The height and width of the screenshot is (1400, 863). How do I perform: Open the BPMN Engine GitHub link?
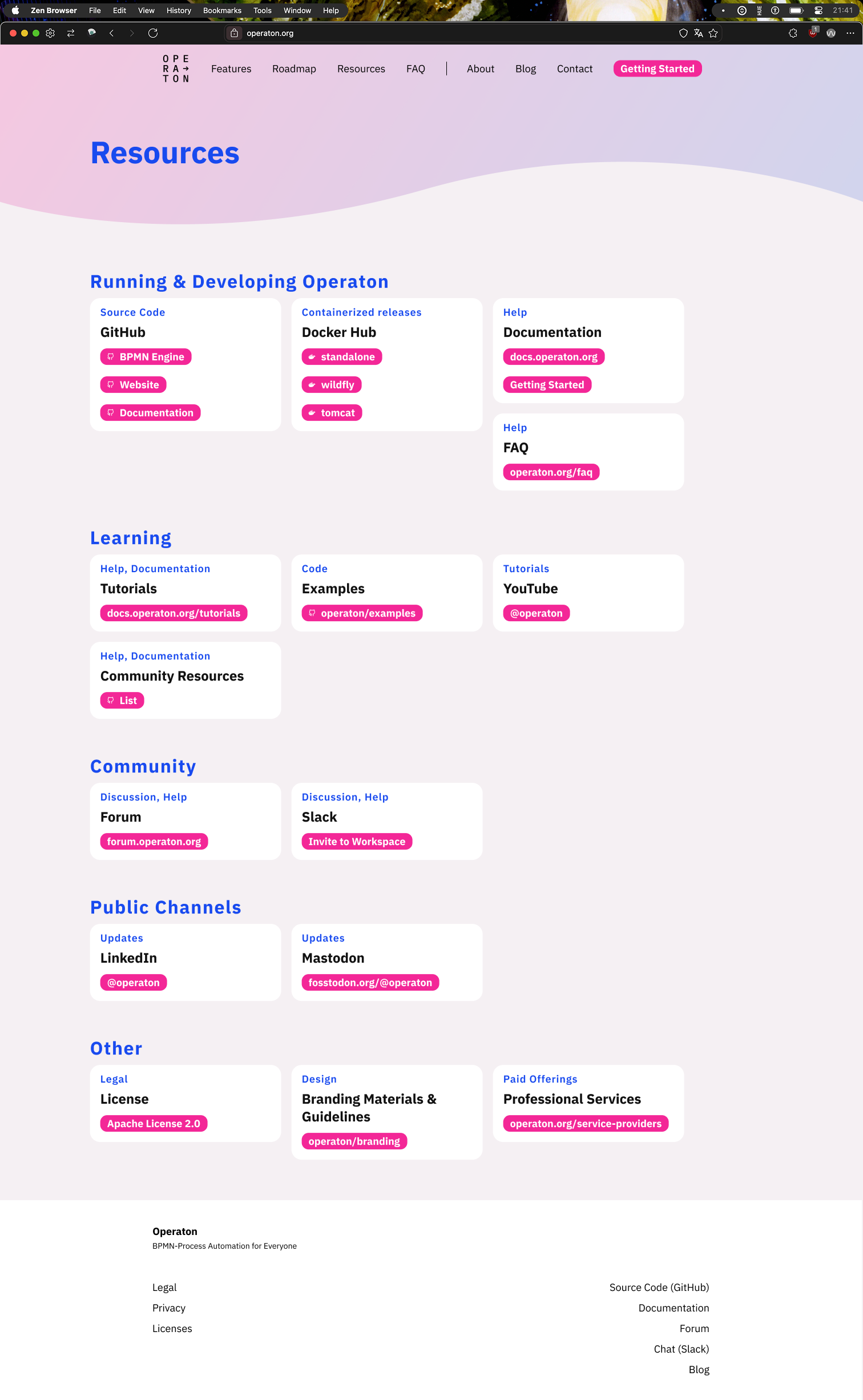[146, 357]
